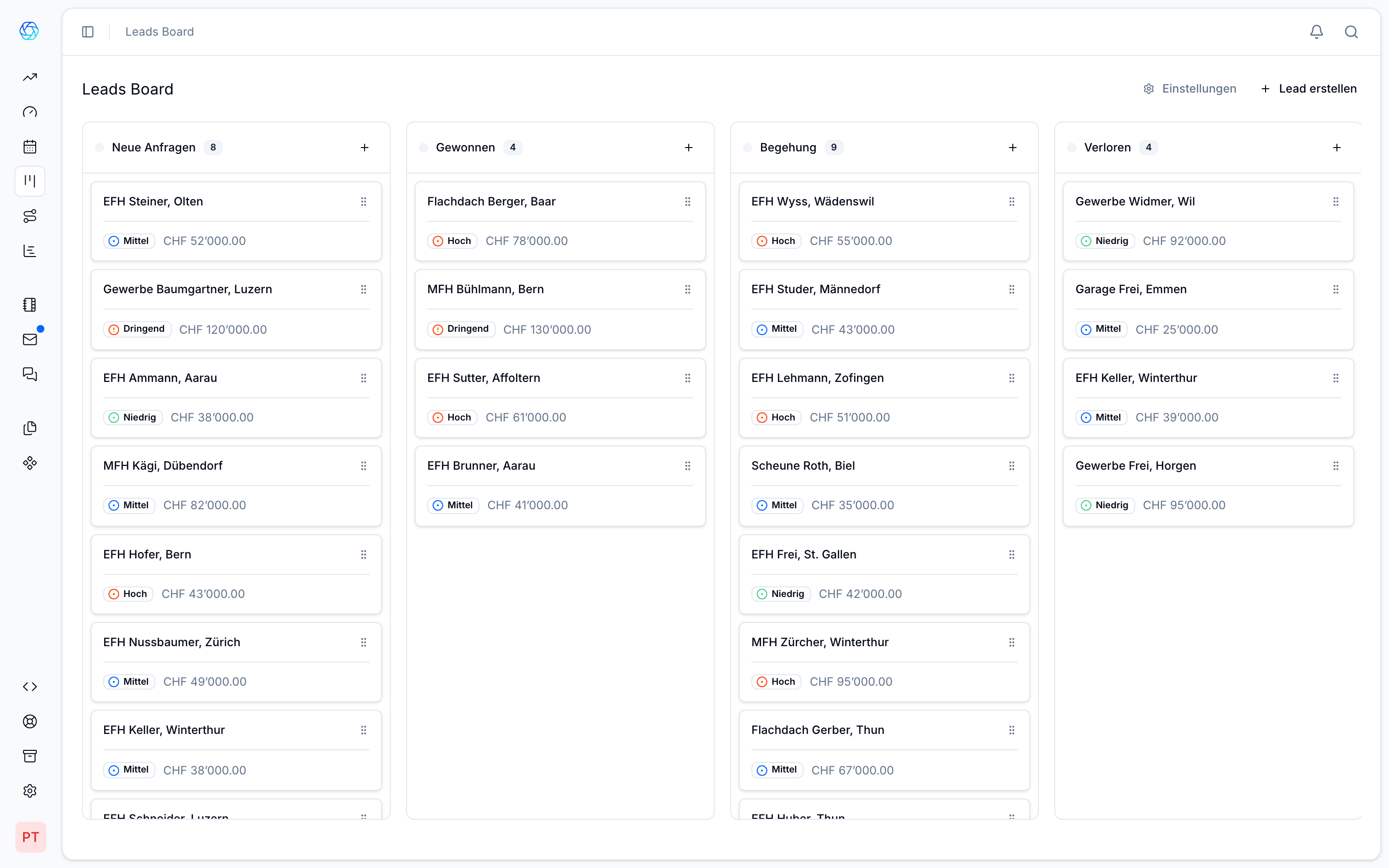Screen dimensions: 1389x868
Task: Add lead to Neue Anfragen column
Action: click(365, 148)
